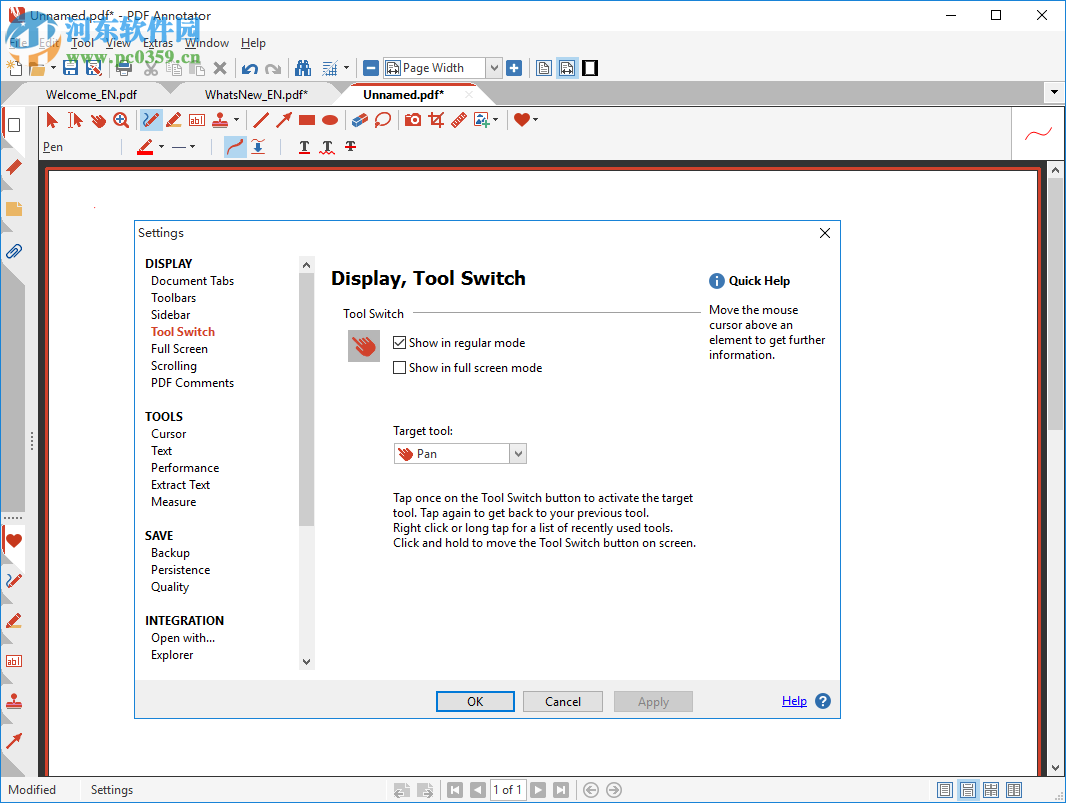Select the Pen annotation tool
Screen dimensions: 1066x803
click(152, 119)
